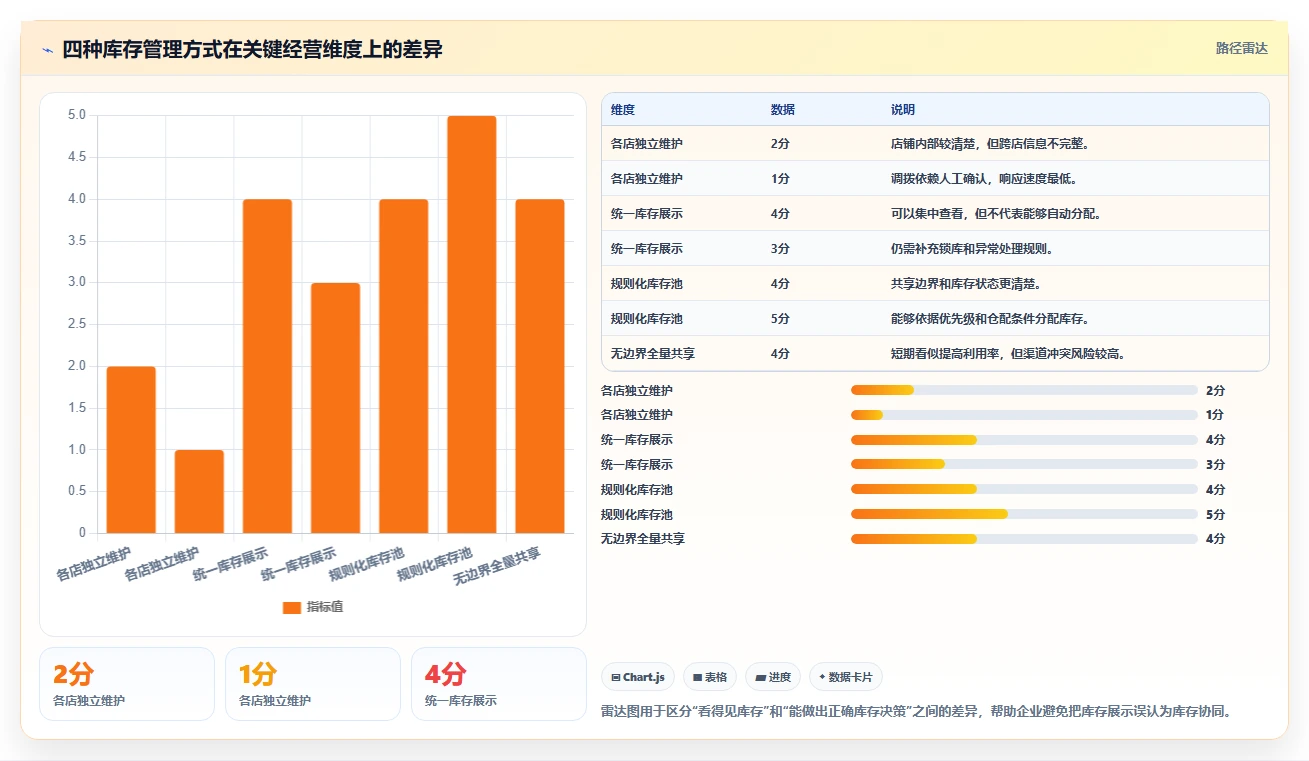Click the 无边界全量共享 x-axis label

[x=497, y=567]
